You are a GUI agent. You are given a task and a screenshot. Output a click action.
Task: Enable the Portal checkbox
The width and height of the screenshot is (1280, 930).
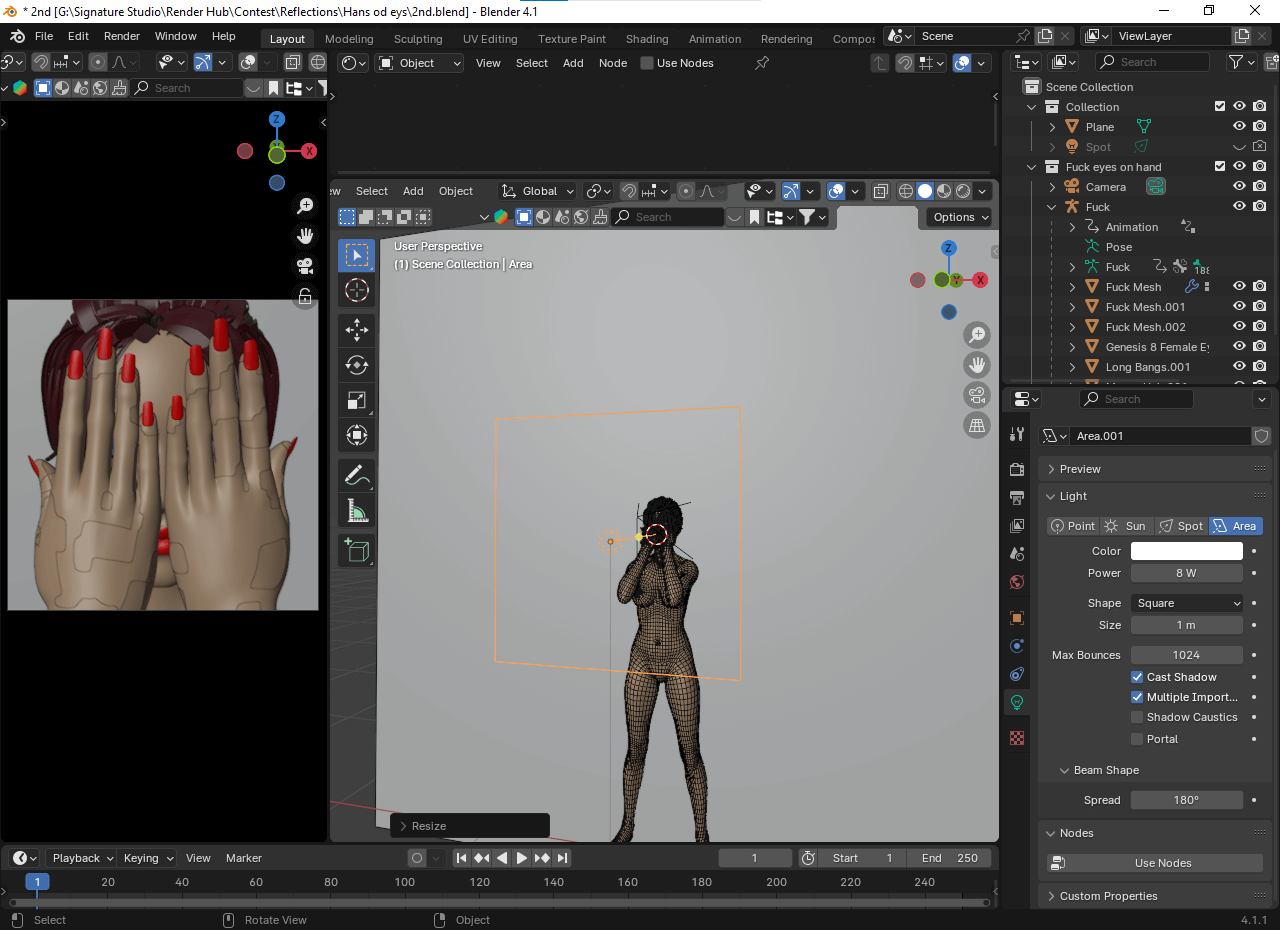(1137, 739)
